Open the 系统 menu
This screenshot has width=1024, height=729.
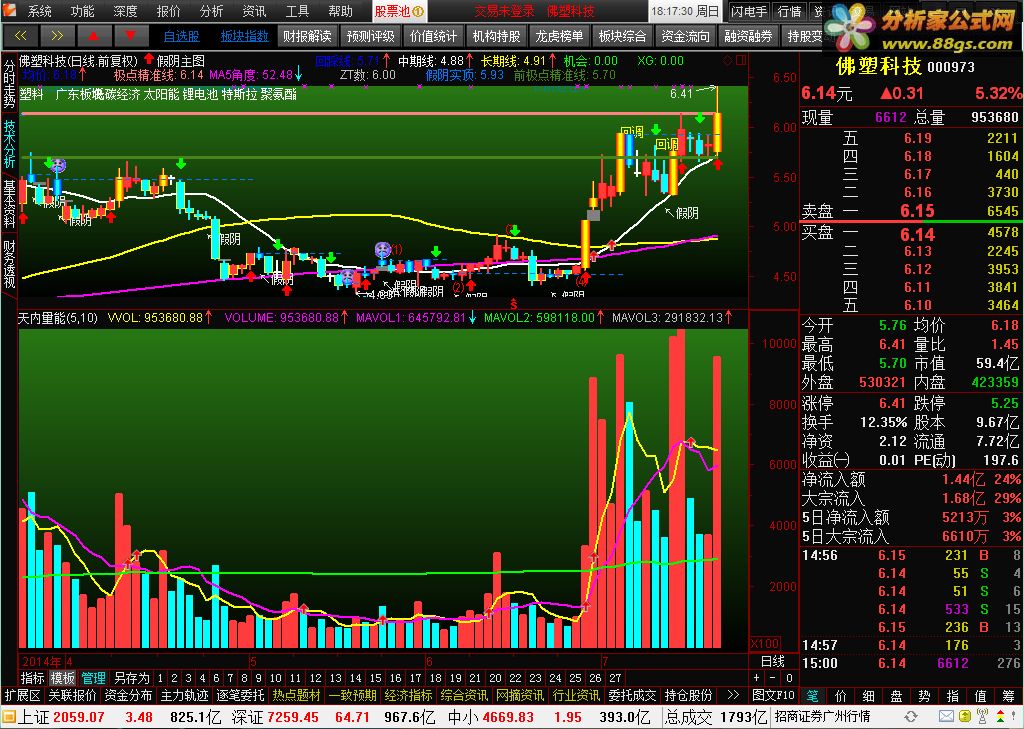40,11
